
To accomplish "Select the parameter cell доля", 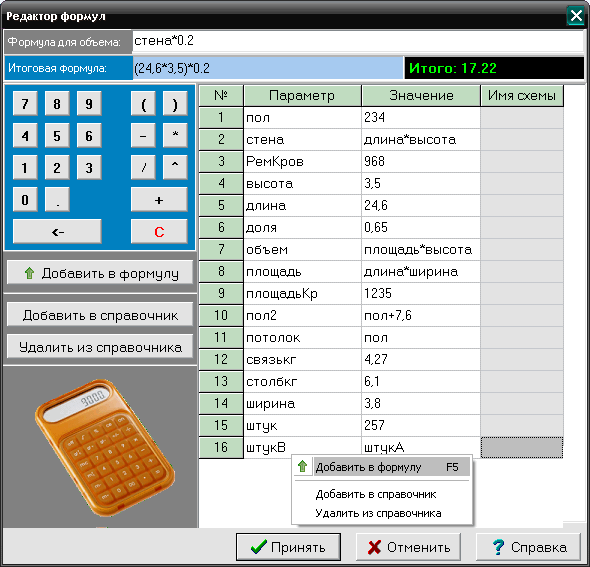I will pos(303,228).
